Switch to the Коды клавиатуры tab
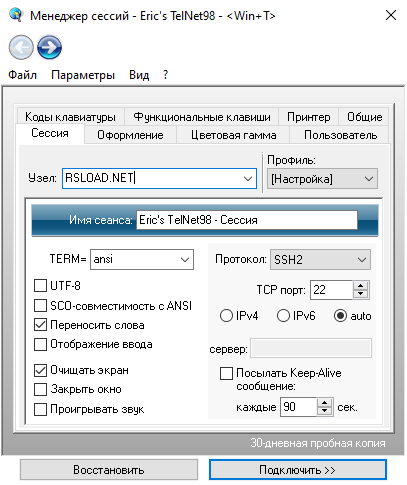This screenshot has width=407, height=485. [70, 117]
